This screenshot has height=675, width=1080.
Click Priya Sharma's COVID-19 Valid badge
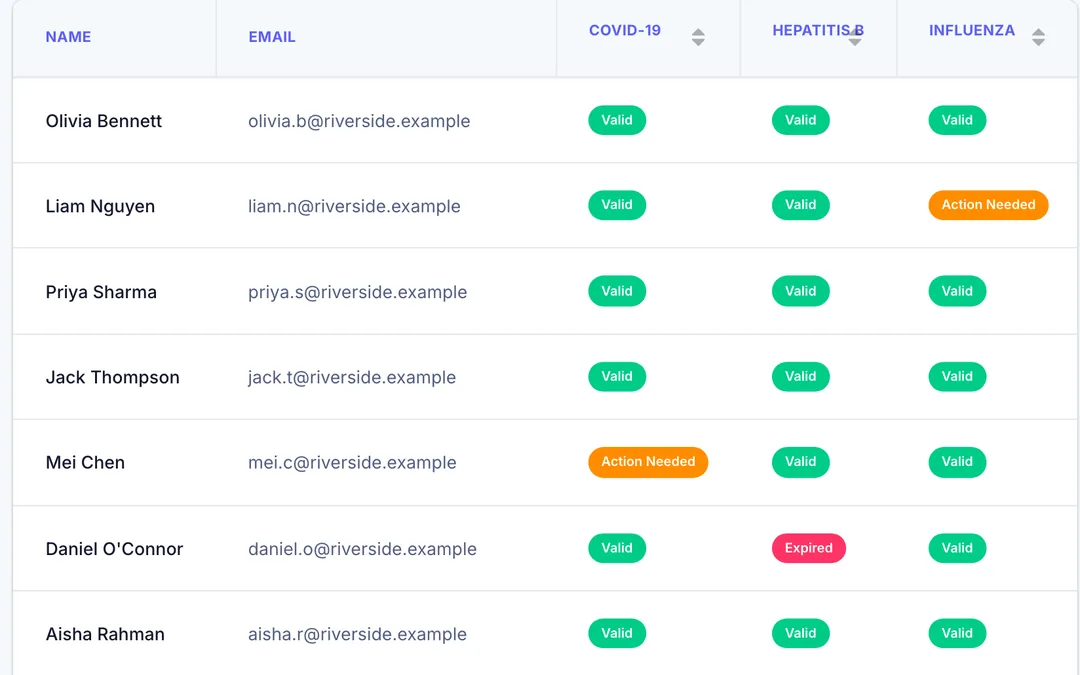(617, 291)
